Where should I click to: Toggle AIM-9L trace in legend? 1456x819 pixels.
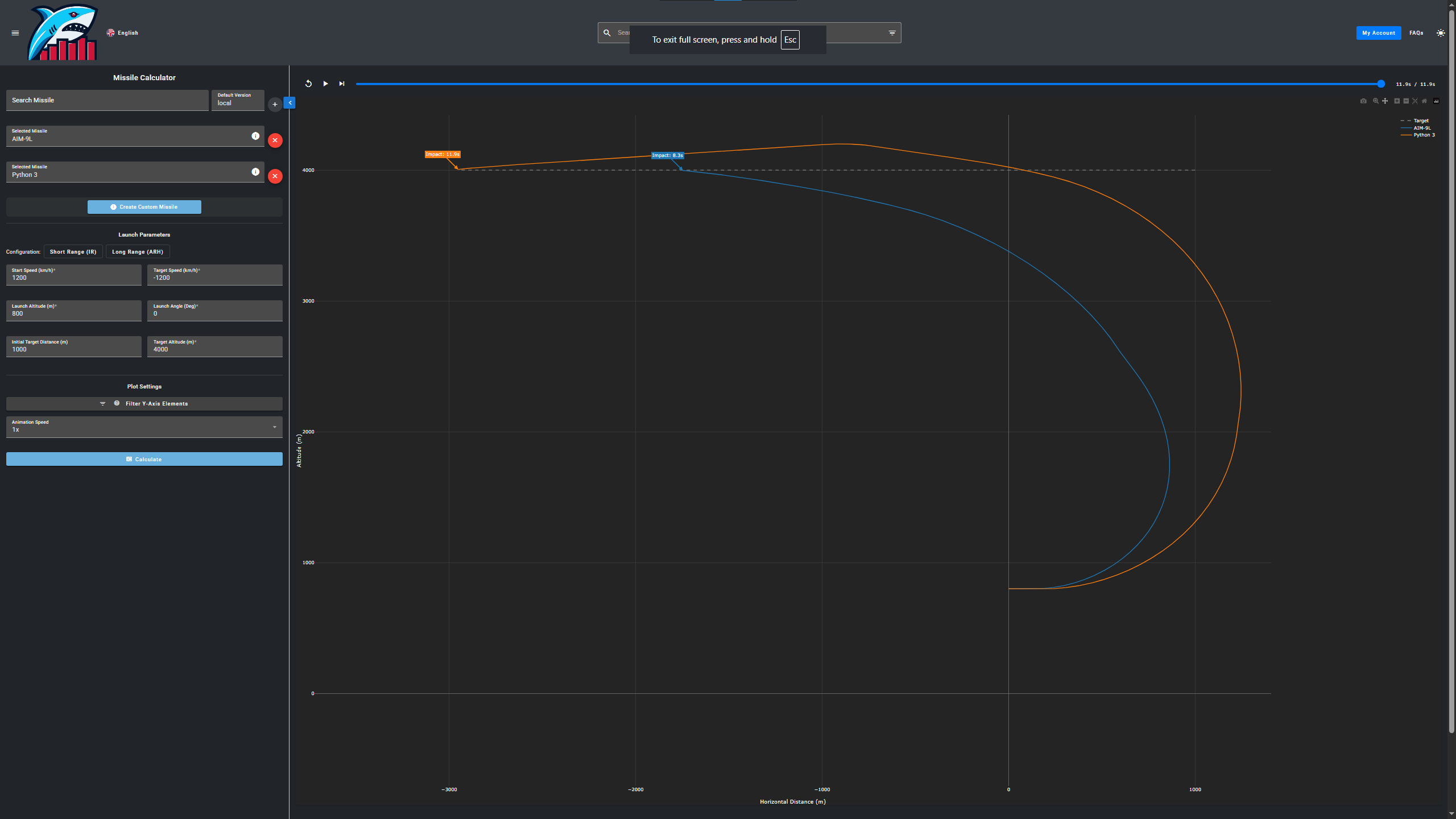click(1421, 128)
